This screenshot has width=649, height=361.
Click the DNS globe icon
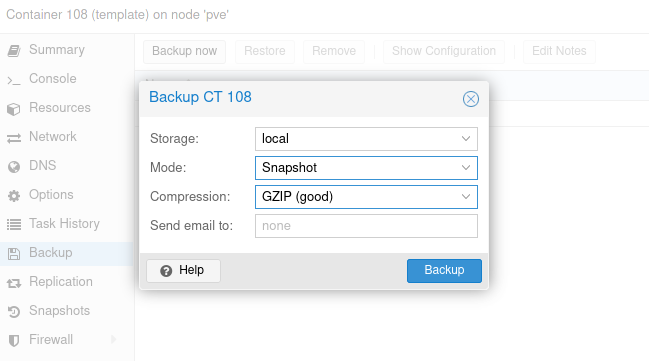[x=14, y=166]
